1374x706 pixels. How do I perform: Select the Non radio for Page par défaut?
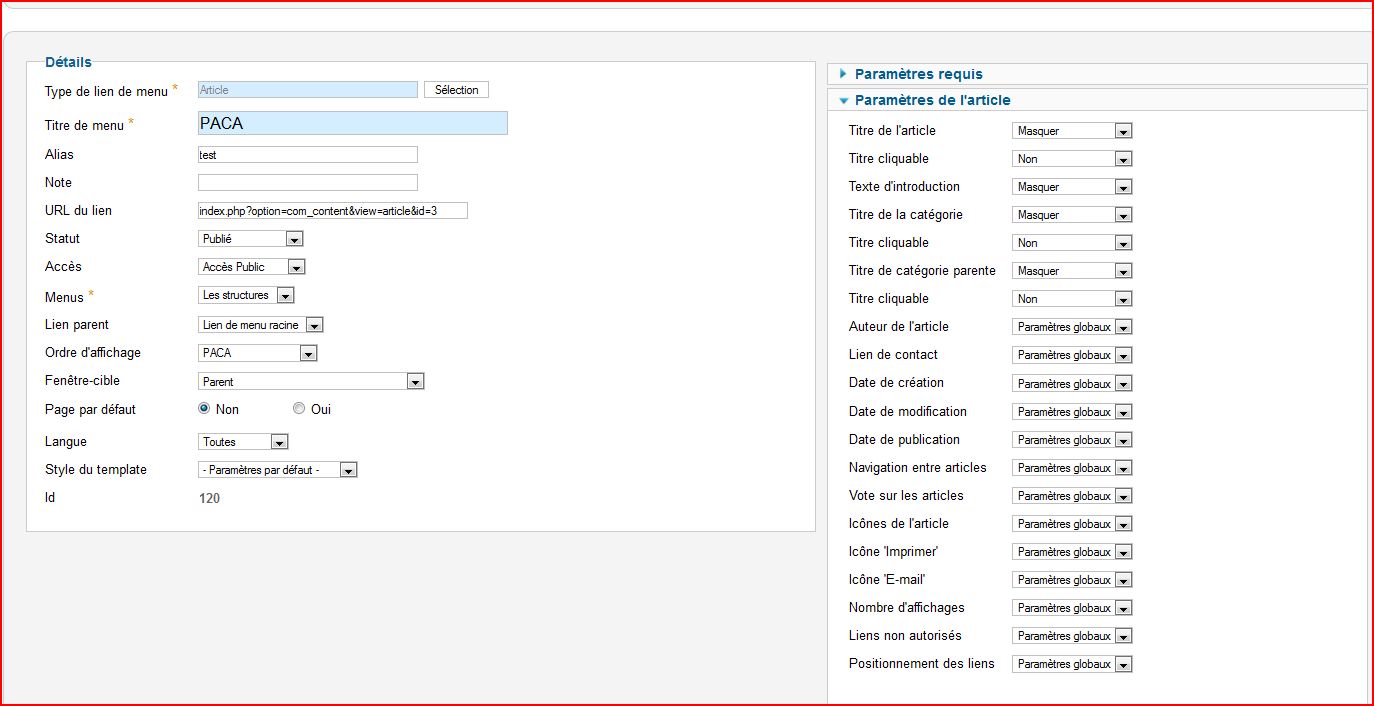click(x=204, y=409)
